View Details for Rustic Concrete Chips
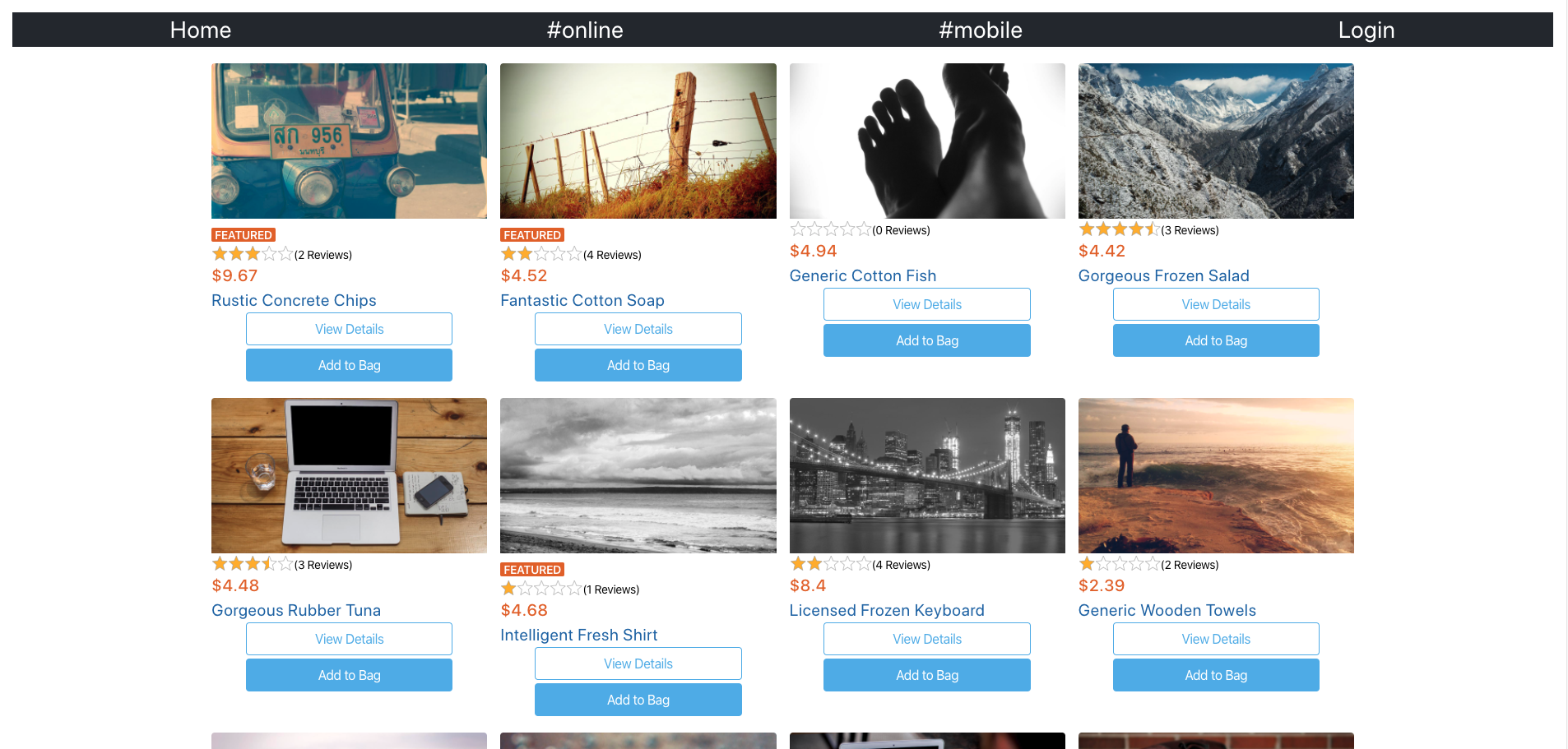This screenshot has height=749, width=1568. tap(349, 329)
